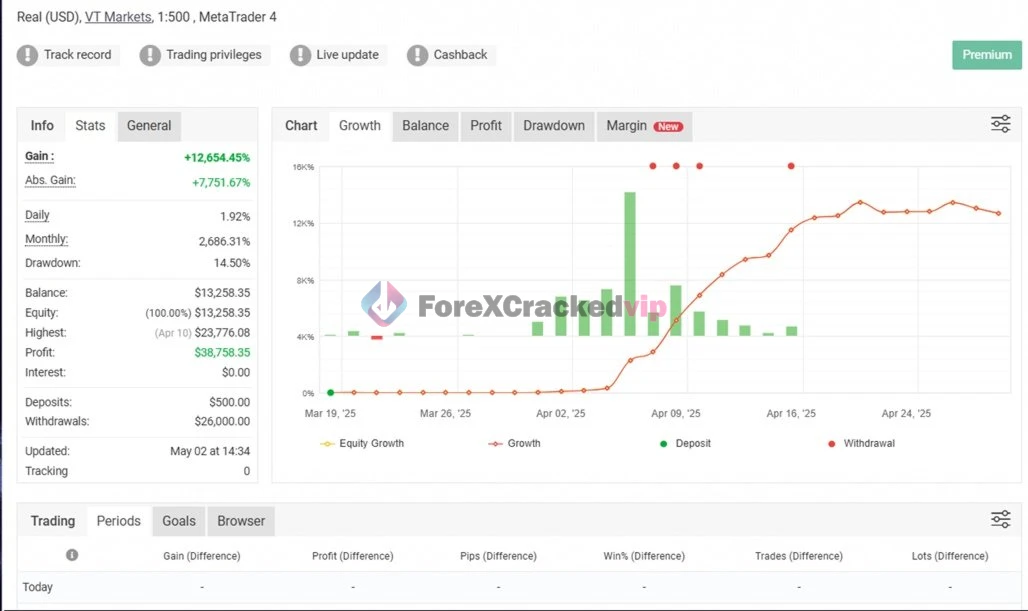Open the General tab

click(x=149, y=126)
